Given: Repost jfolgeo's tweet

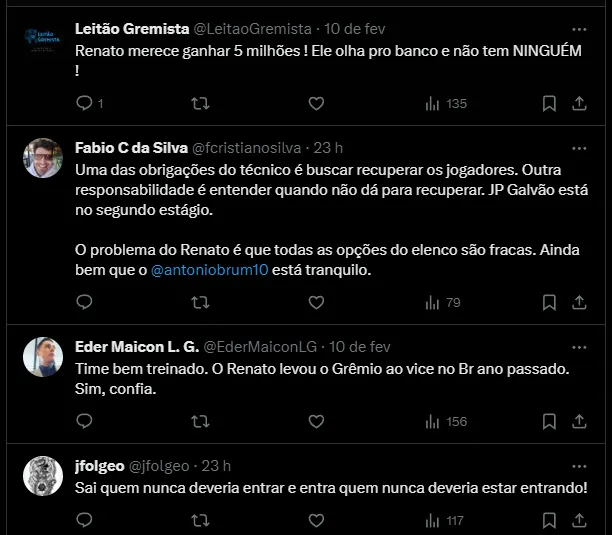Looking at the screenshot, I should [x=200, y=520].
